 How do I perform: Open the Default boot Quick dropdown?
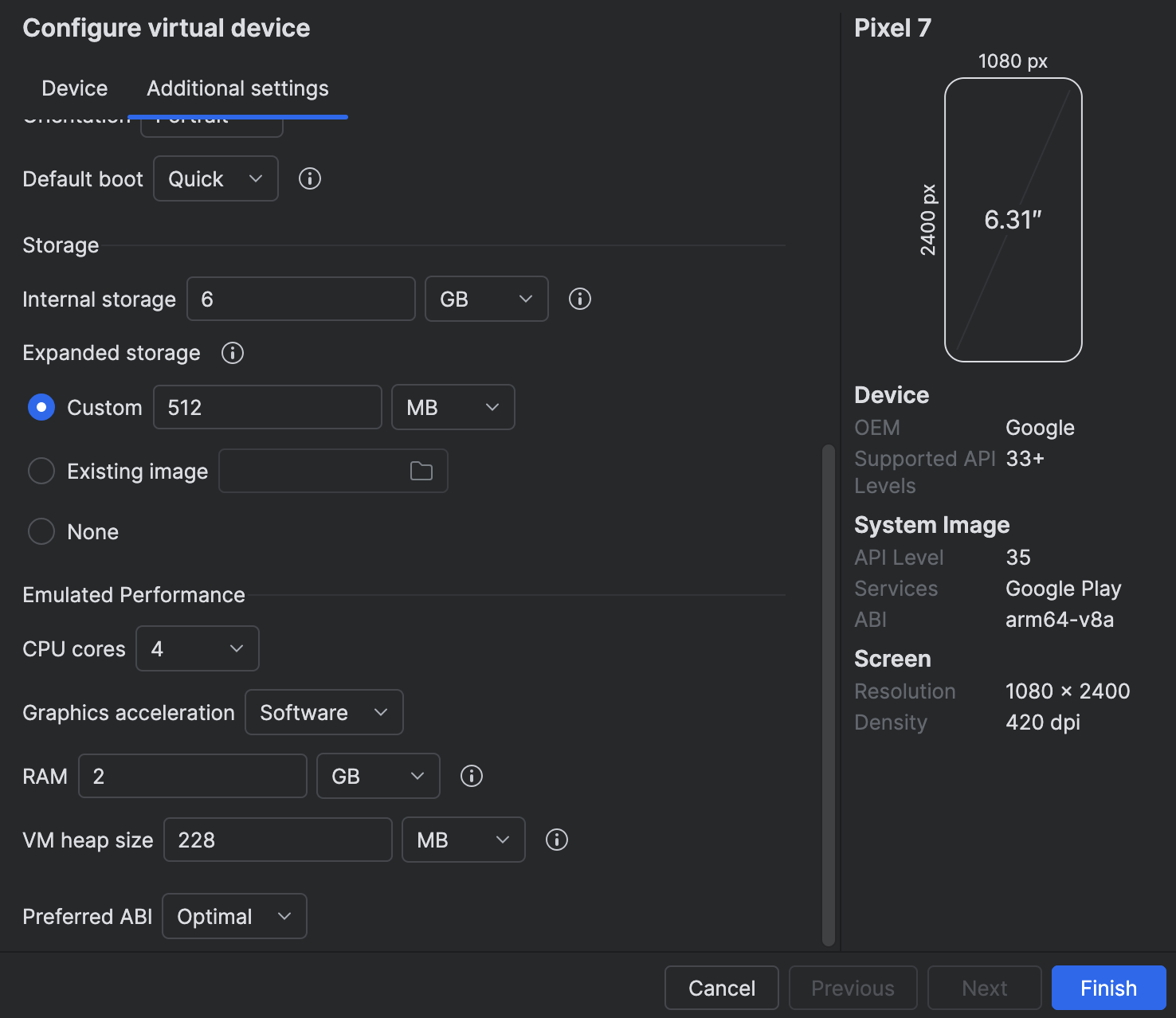click(x=216, y=178)
